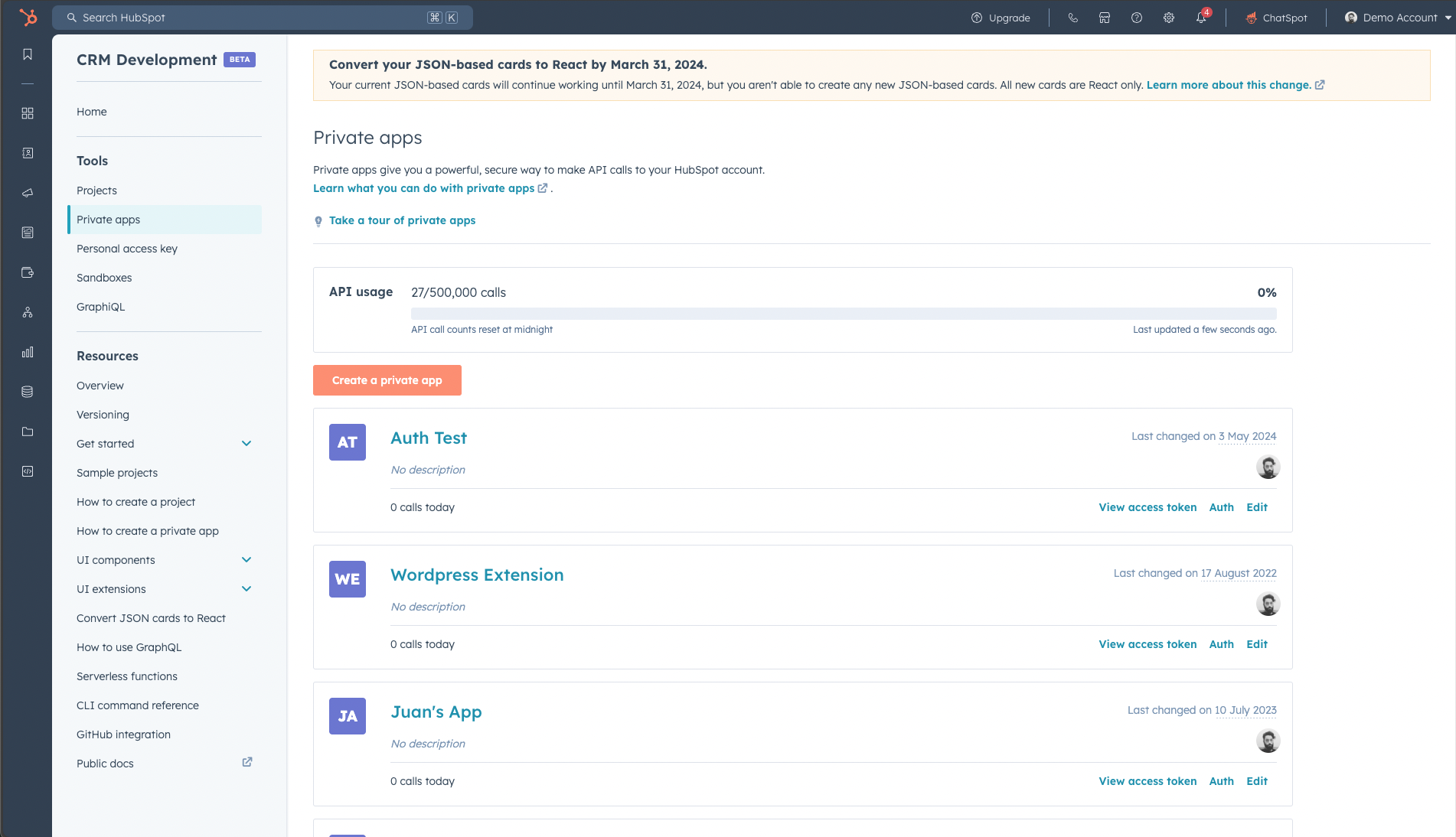Open the Overview resource page

100,386
